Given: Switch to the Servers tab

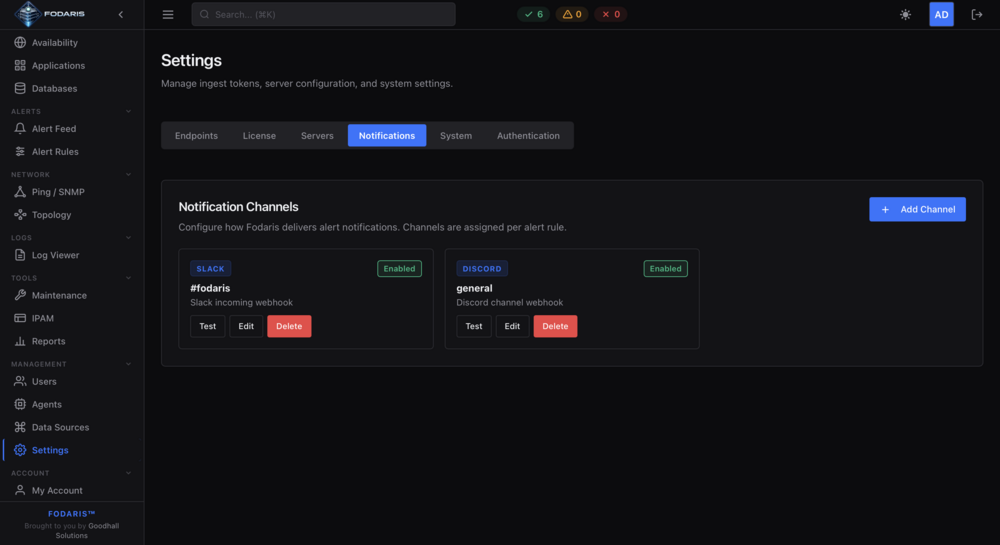Looking at the screenshot, I should pos(317,136).
